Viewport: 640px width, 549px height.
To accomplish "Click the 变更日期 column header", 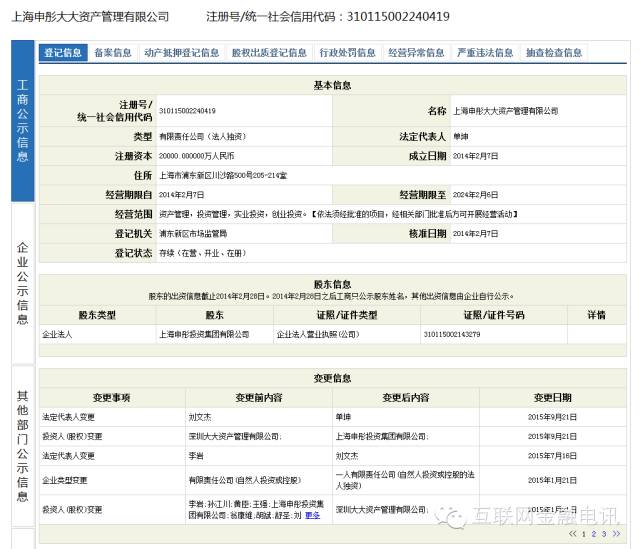I will [x=553, y=398].
